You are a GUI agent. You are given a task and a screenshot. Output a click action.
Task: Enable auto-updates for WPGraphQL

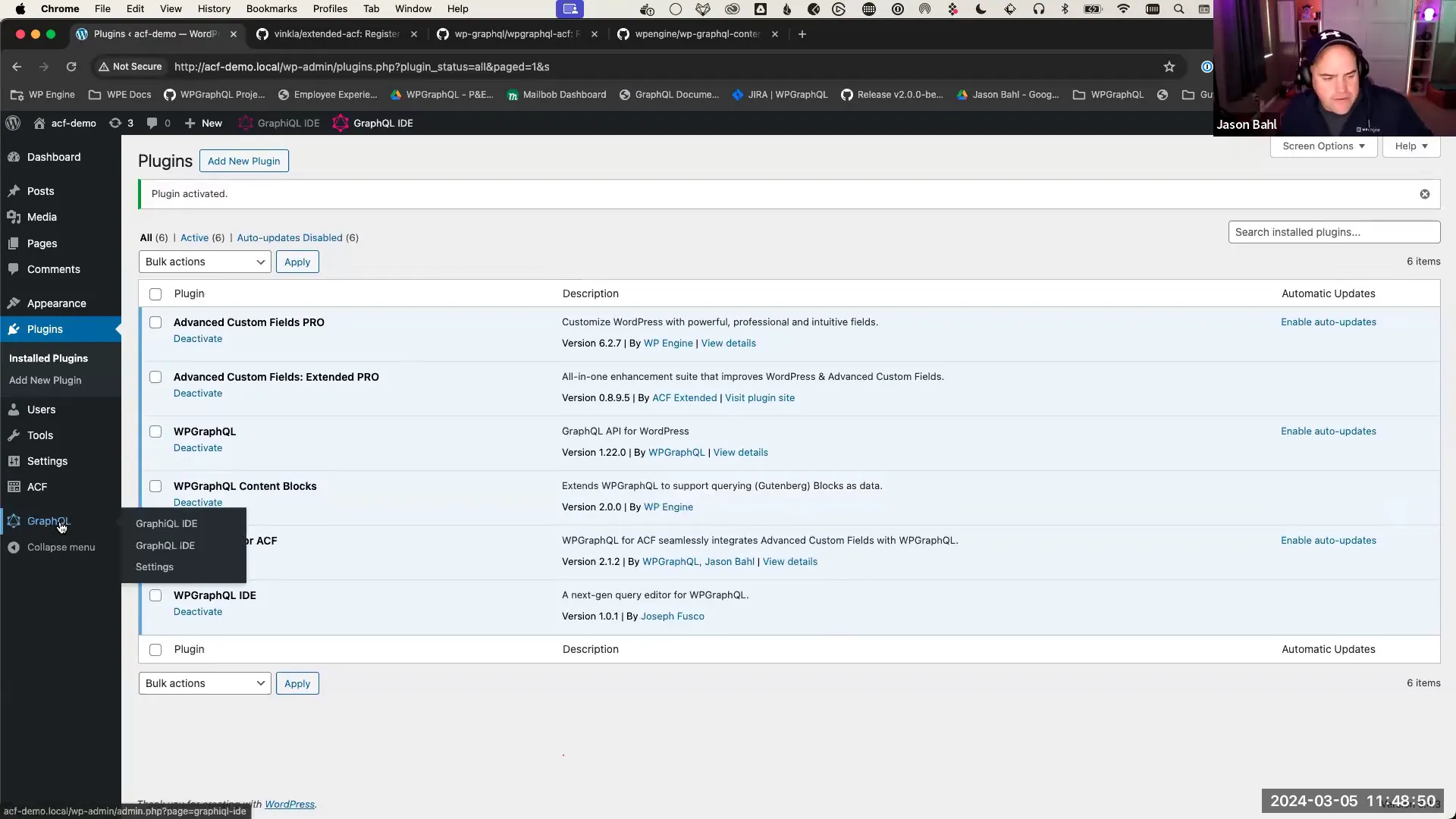coord(1329,431)
